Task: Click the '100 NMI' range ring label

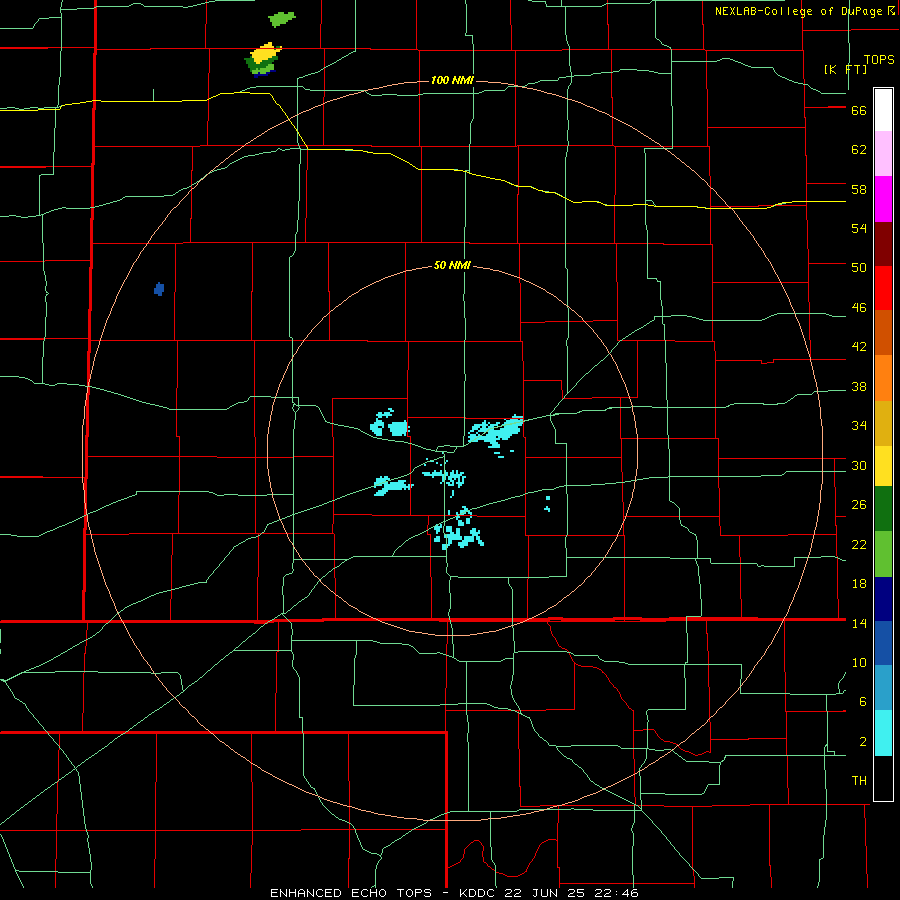Action: pos(452,80)
